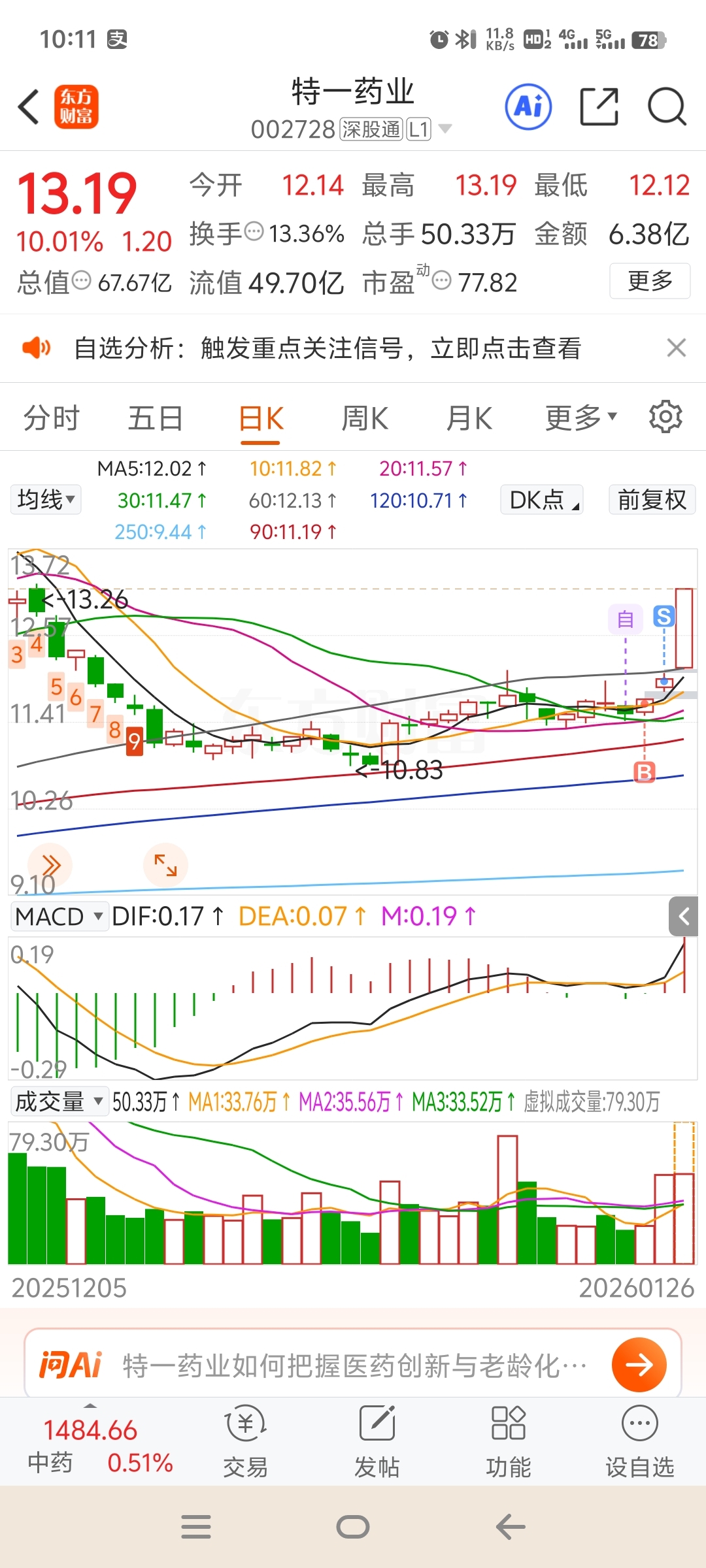Open the MACD indicator dropdown
Viewport: 706px width, 1568px height.
pyautogui.click(x=59, y=917)
